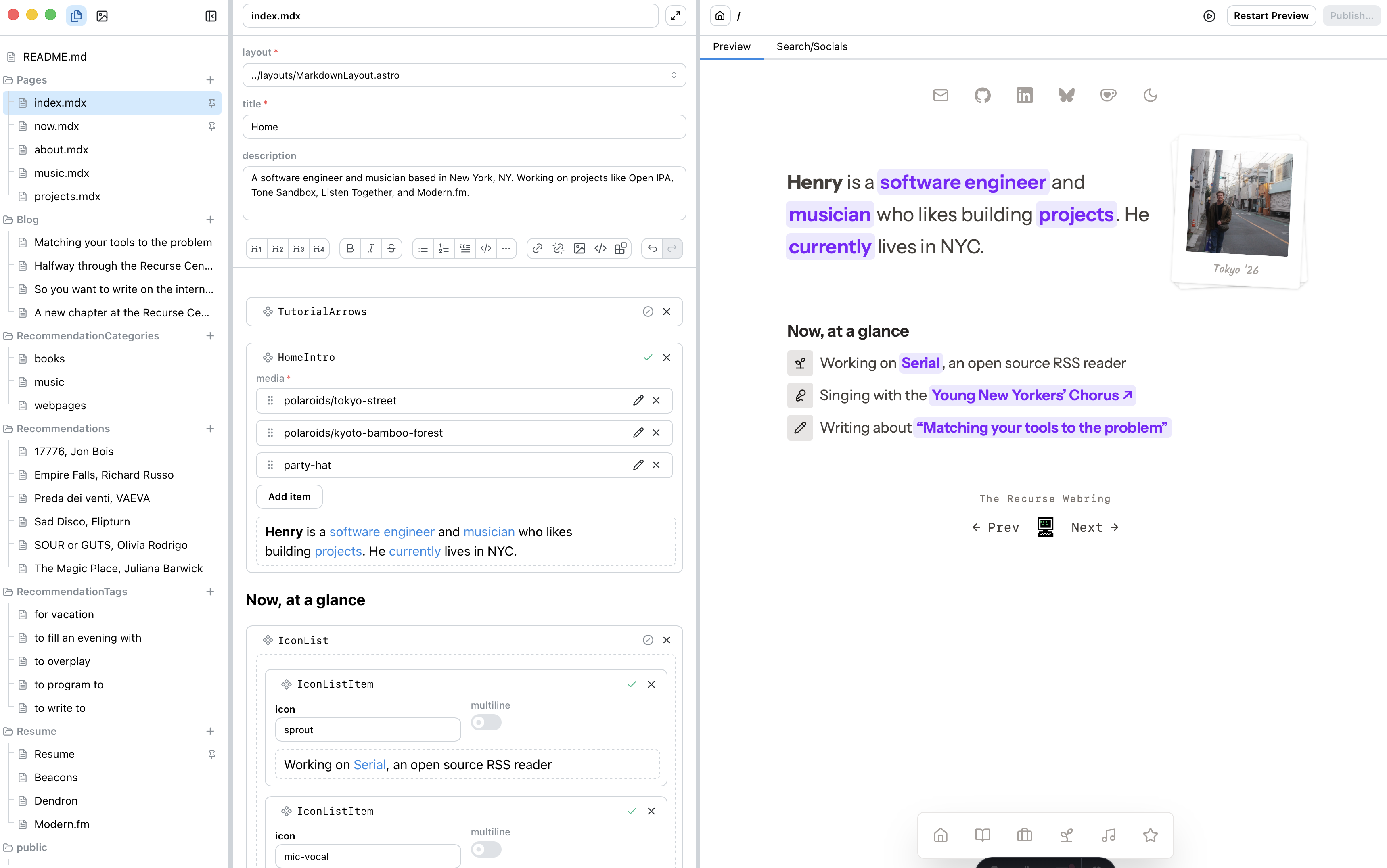Open the star icon in preview nav

[1150, 835]
